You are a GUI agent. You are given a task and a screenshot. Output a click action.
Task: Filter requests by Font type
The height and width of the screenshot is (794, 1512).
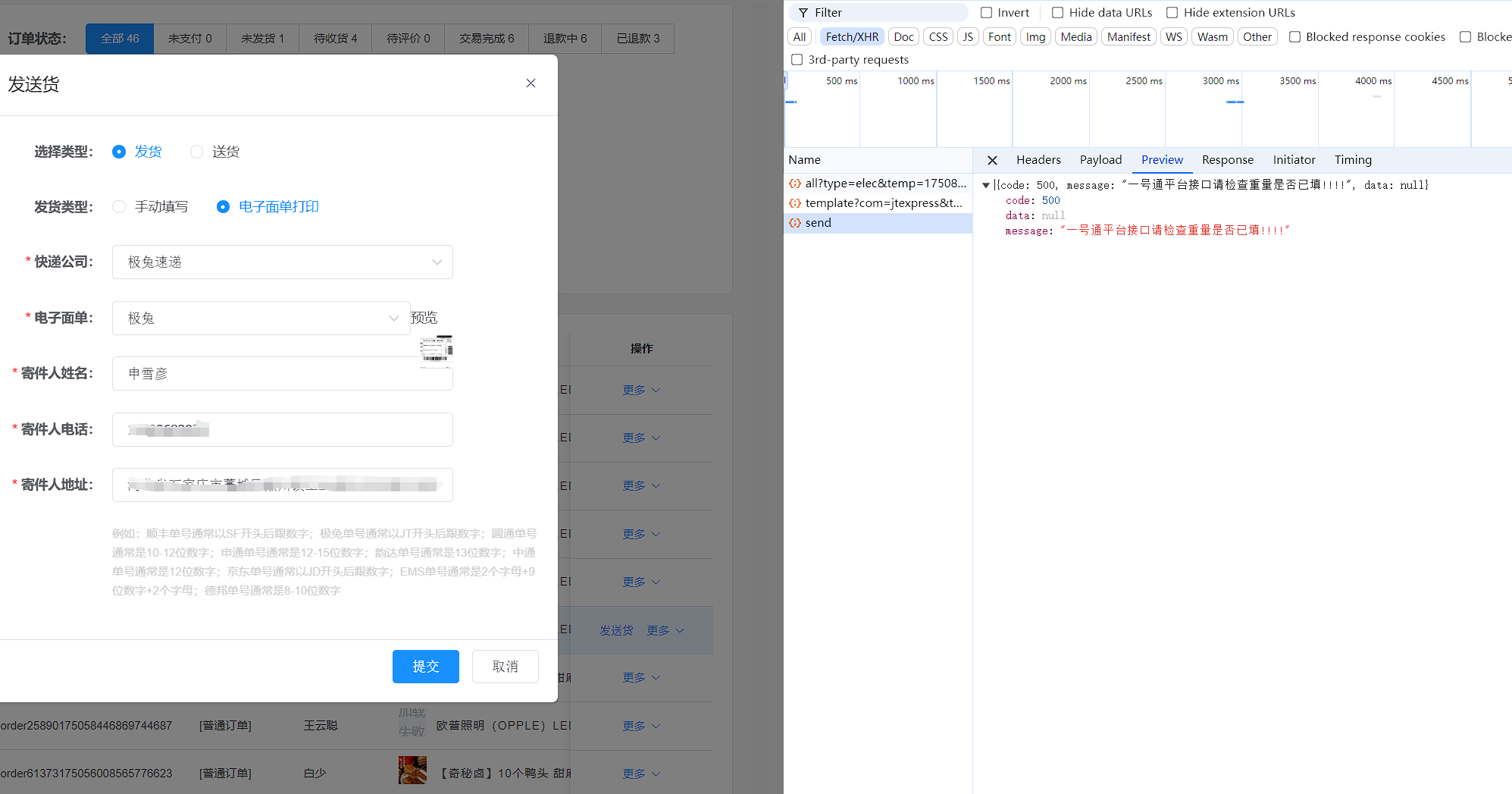(1000, 37)
